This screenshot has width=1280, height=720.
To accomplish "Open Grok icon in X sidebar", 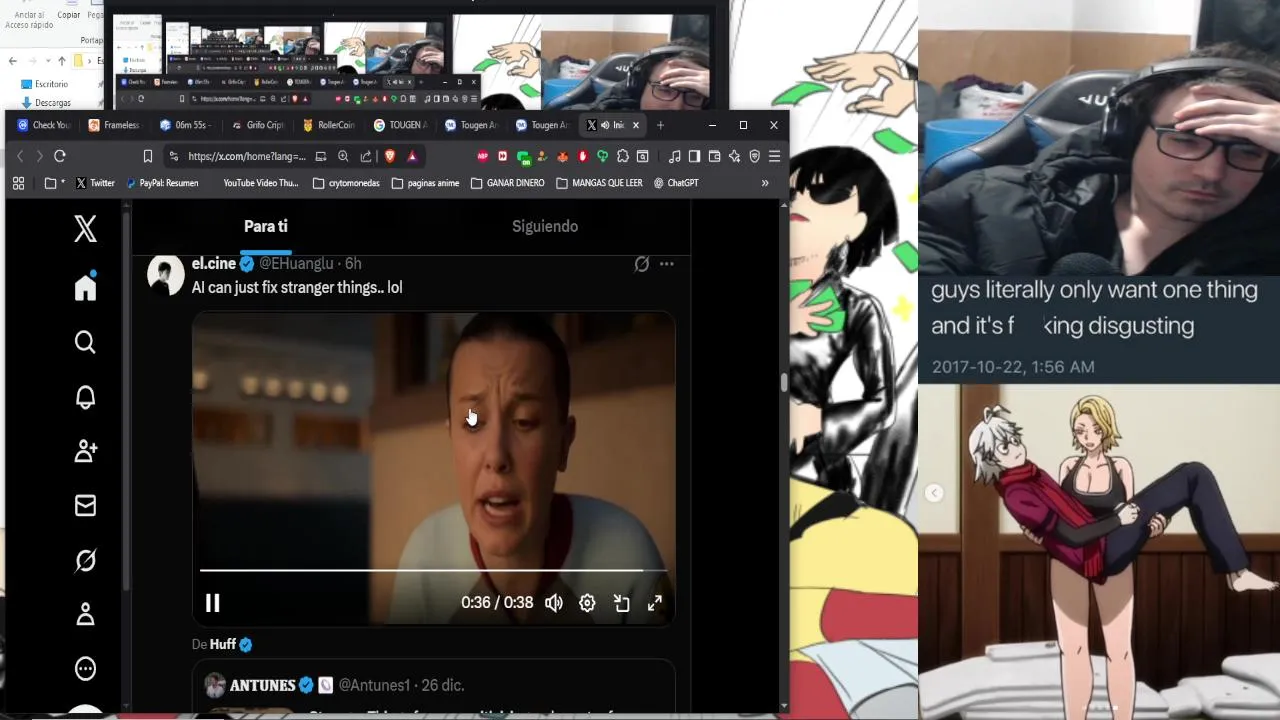I will (x=85, y=560).
